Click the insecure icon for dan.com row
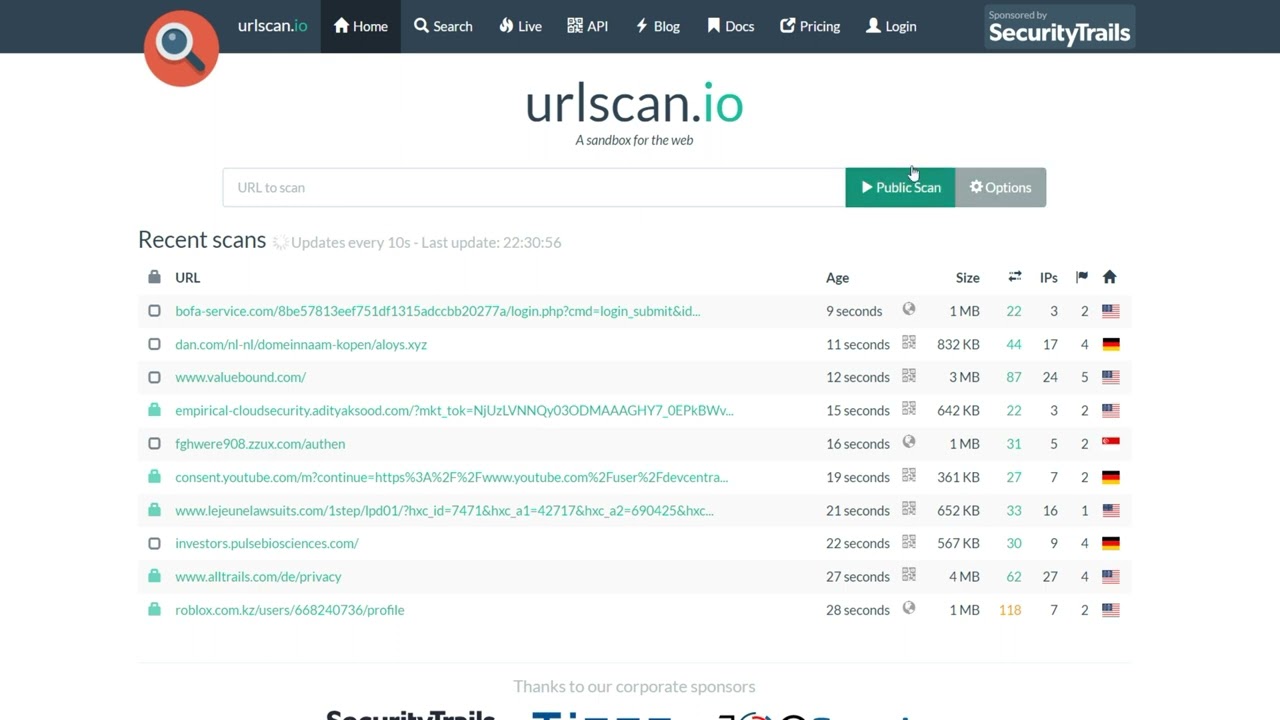1280x720 pixels. tap(154, 344)
